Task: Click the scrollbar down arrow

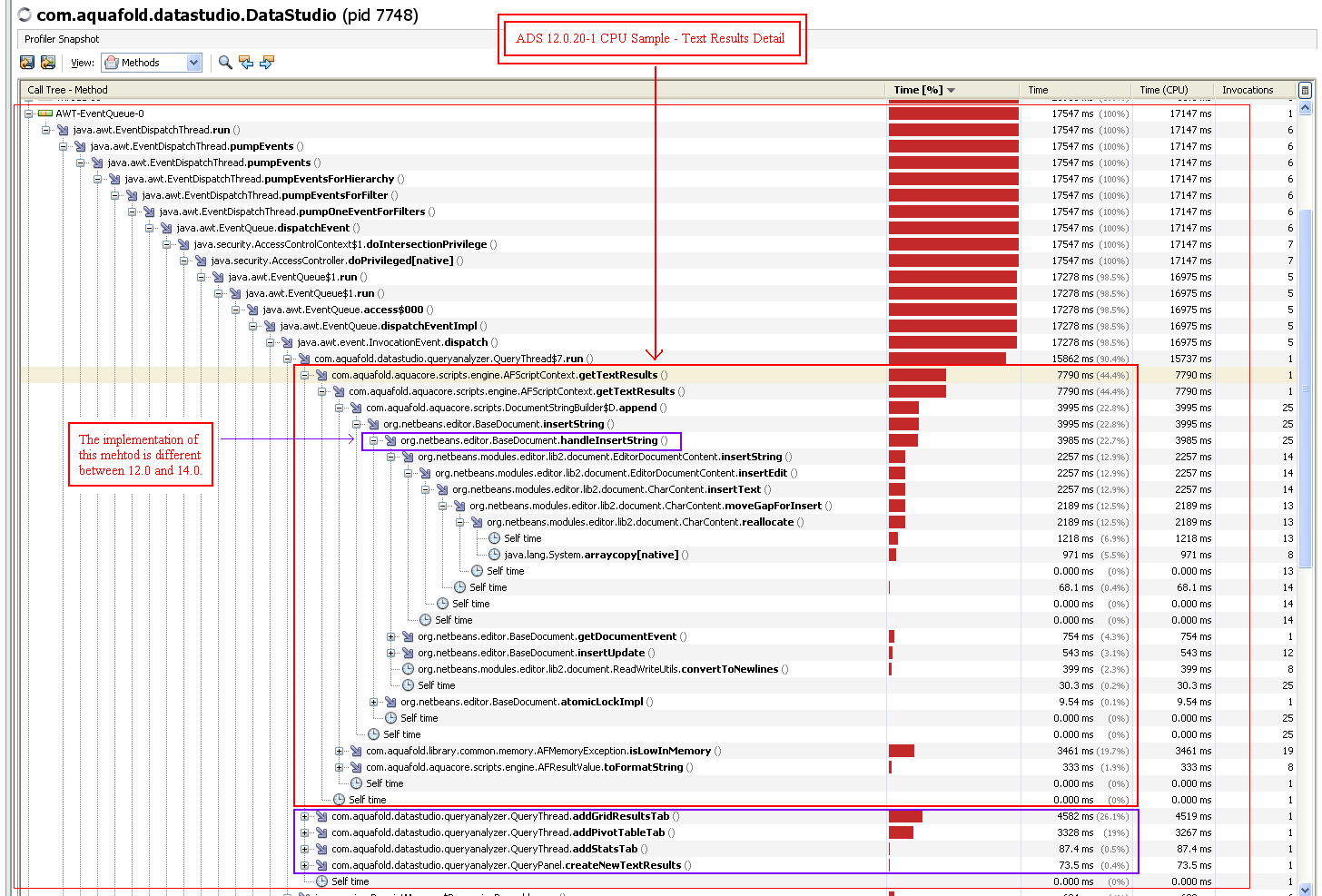Action: pos(1306,889)
